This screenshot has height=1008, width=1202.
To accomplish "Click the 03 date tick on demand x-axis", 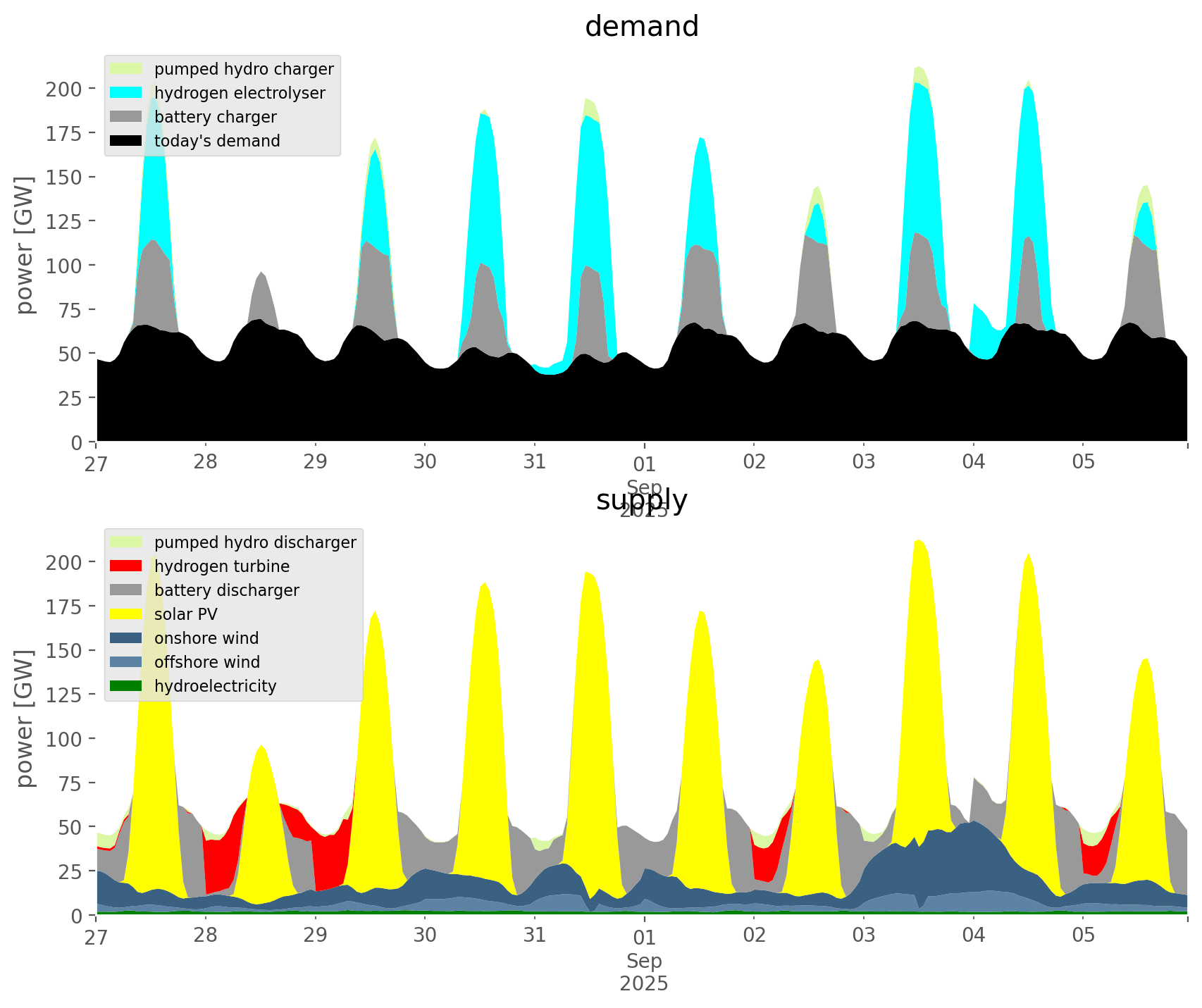I will (863, 462).
